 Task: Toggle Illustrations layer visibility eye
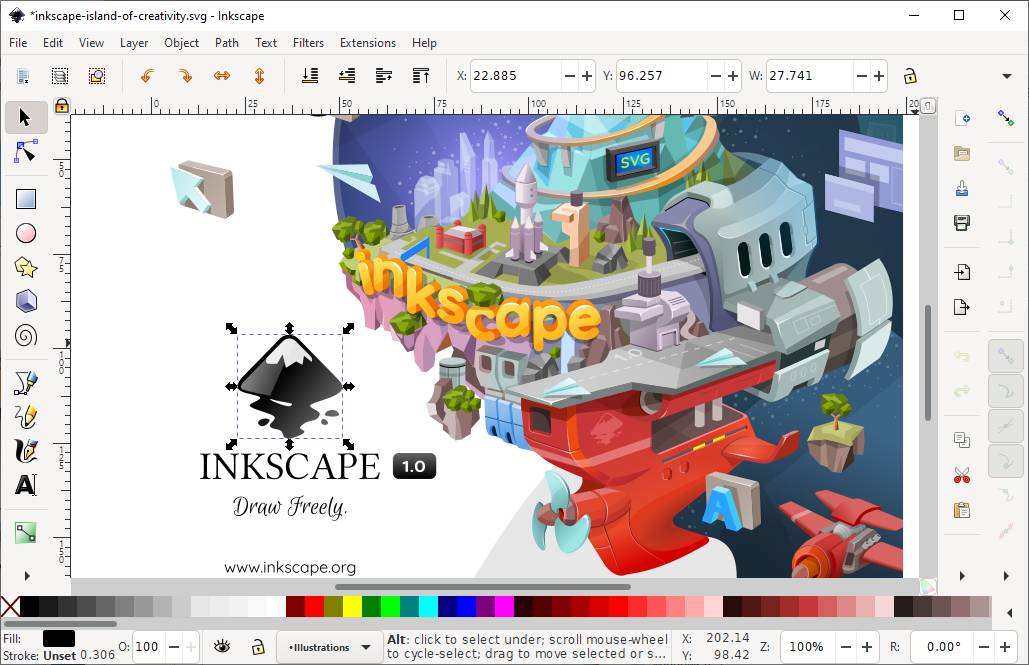222,647
